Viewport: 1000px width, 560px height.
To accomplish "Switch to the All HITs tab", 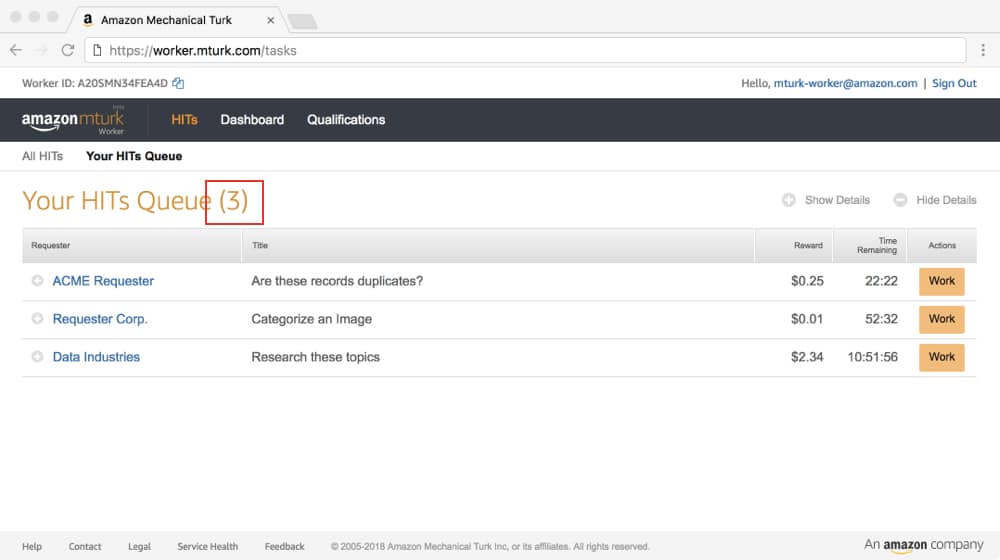I will tap(42, 156).
